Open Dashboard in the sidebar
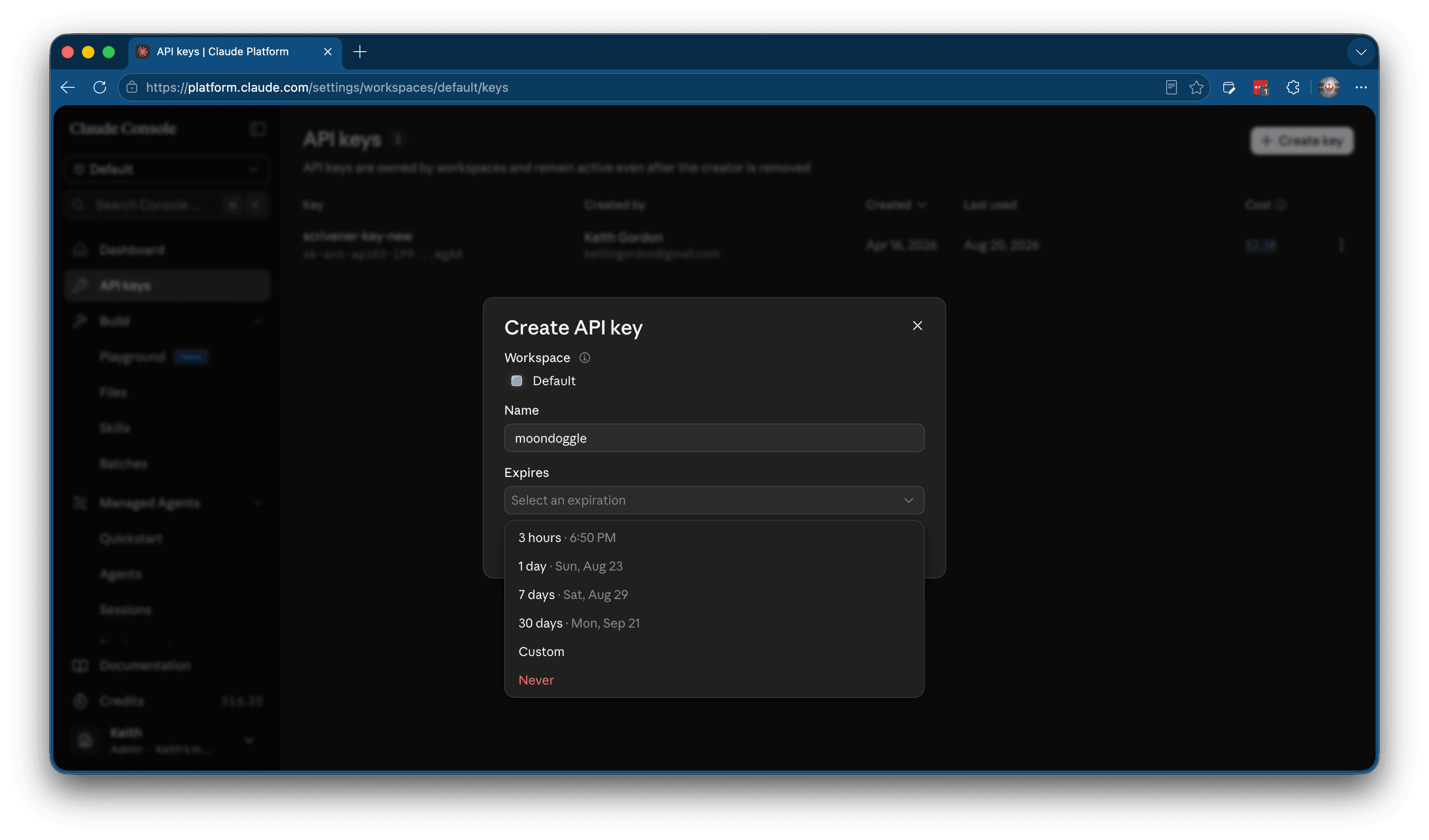1429x840 pixels. [x=167, y=250]
